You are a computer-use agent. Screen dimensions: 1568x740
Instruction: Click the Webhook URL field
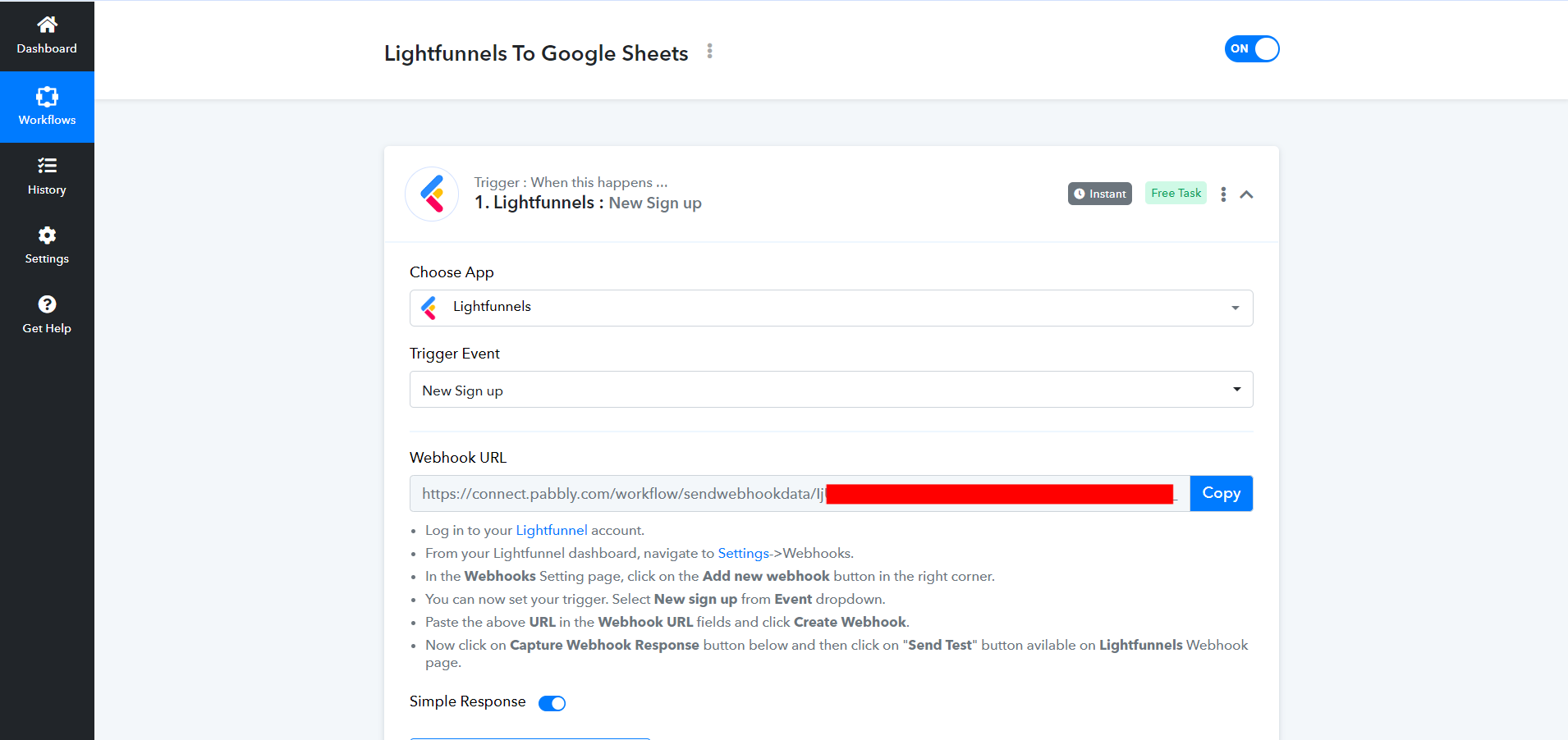800,494
